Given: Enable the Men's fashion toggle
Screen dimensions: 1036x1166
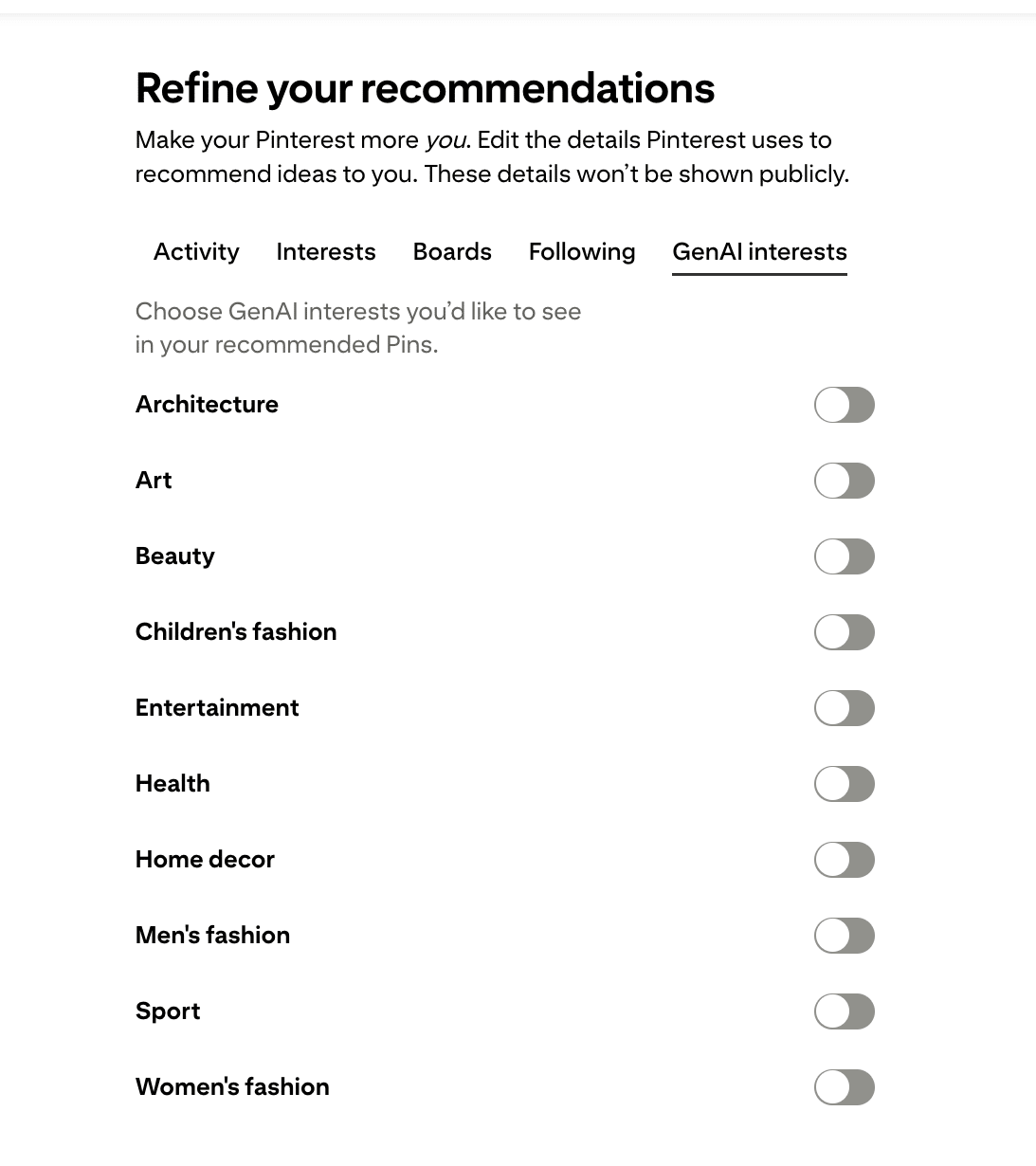Looking at the screenshot, I should click(844, 936).
